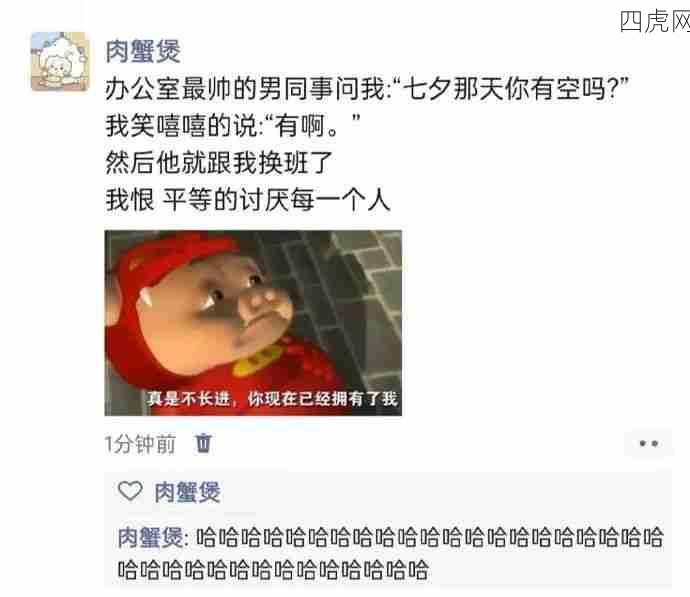Delete the post with the trash icon
690x597 pixels.
click(203, 443)
